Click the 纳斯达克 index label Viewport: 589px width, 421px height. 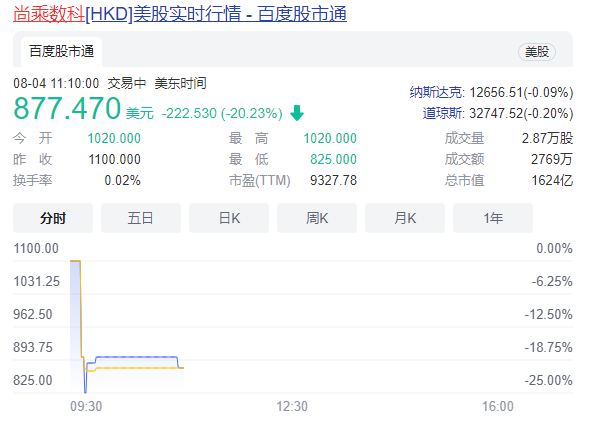(437, 92)
